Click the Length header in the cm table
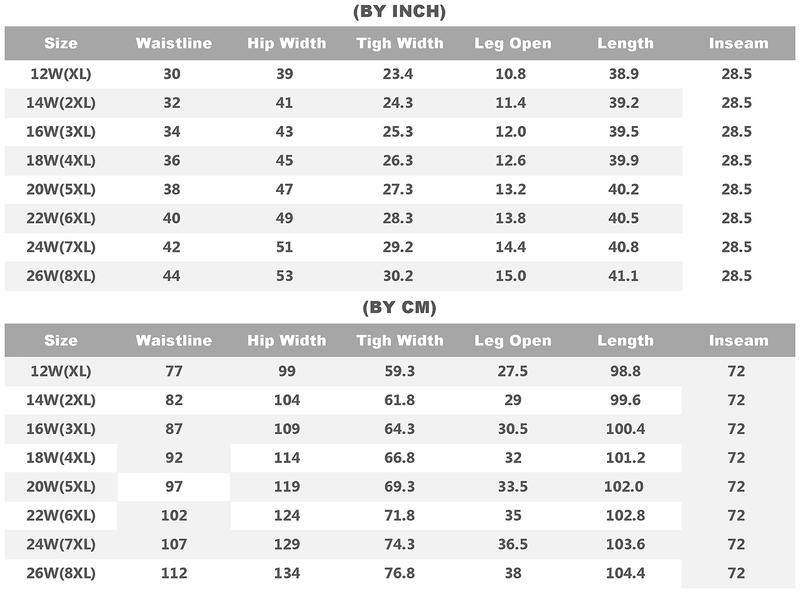This screenshot has width=800, height=593. (x=625, y=341)
